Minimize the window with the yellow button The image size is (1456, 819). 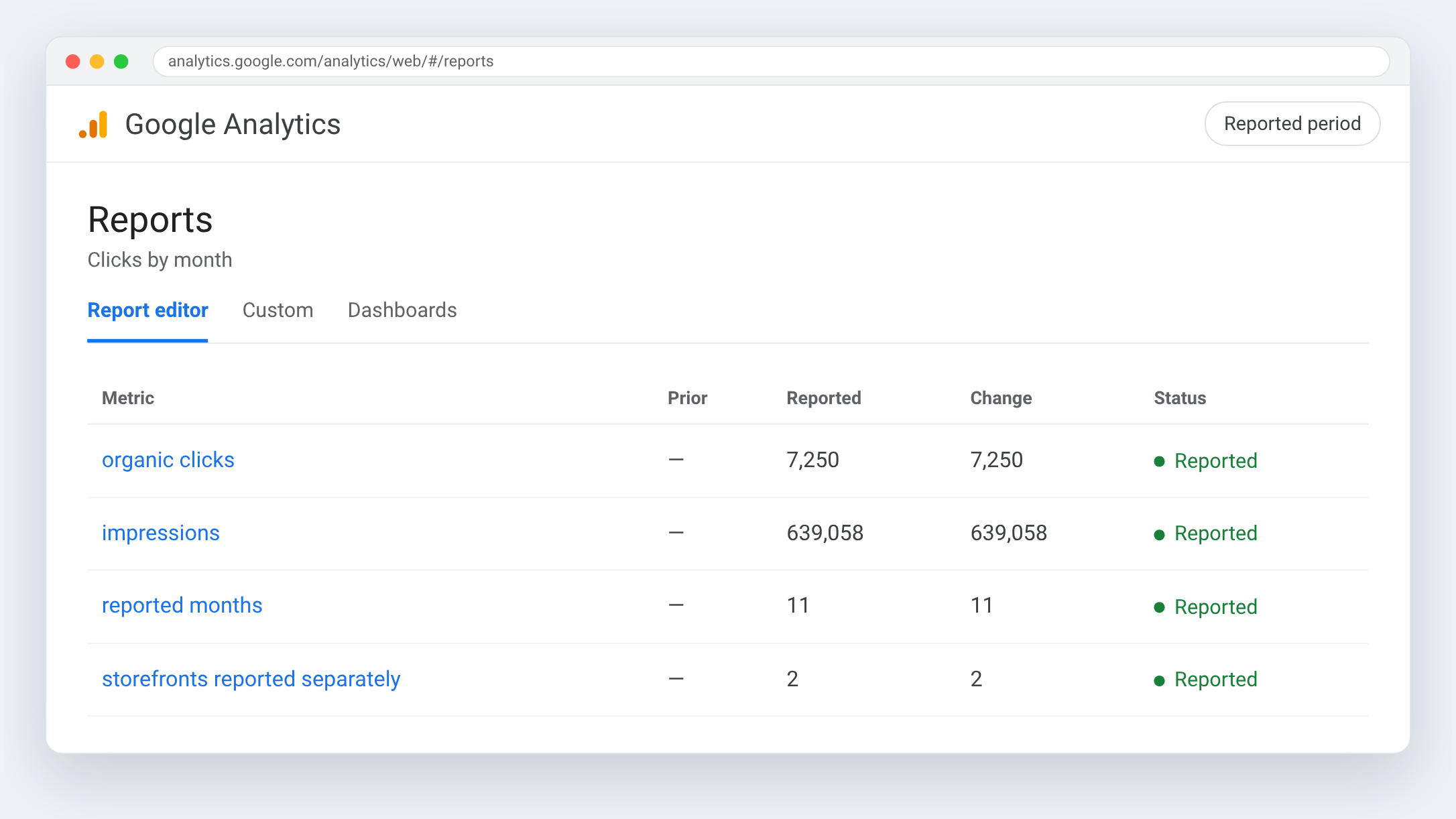pyautogui.click(x=97, y=62)
